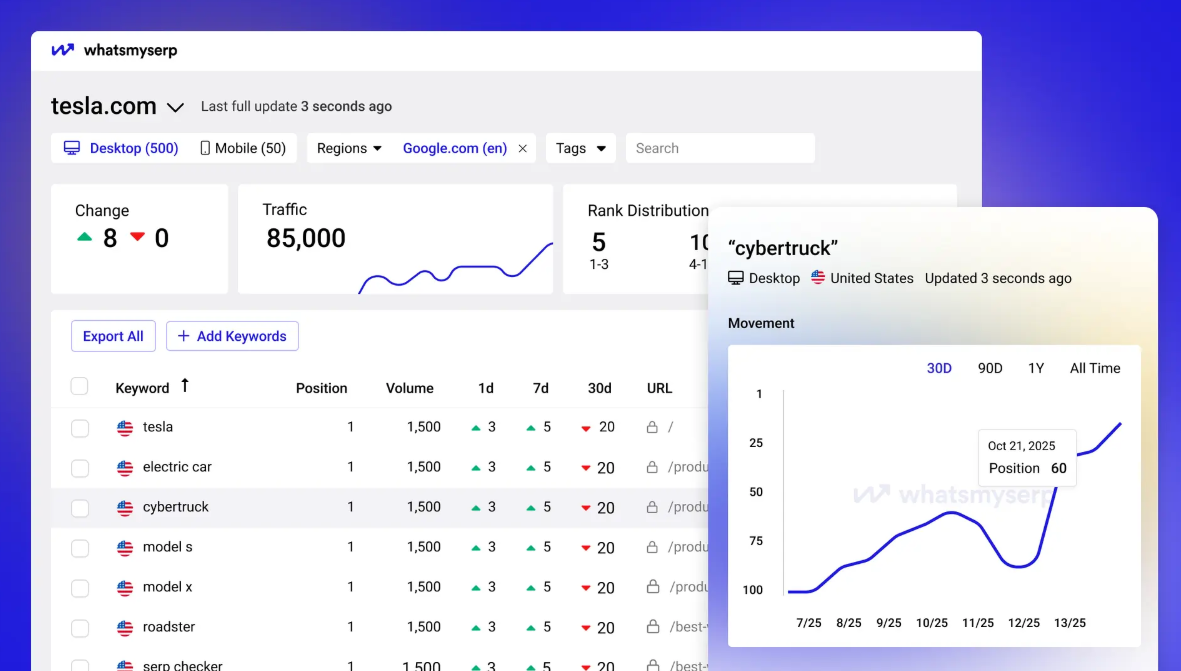Switch chart to the 90D range tab
Screen dimensions: 1181x671
pos(990,368)
